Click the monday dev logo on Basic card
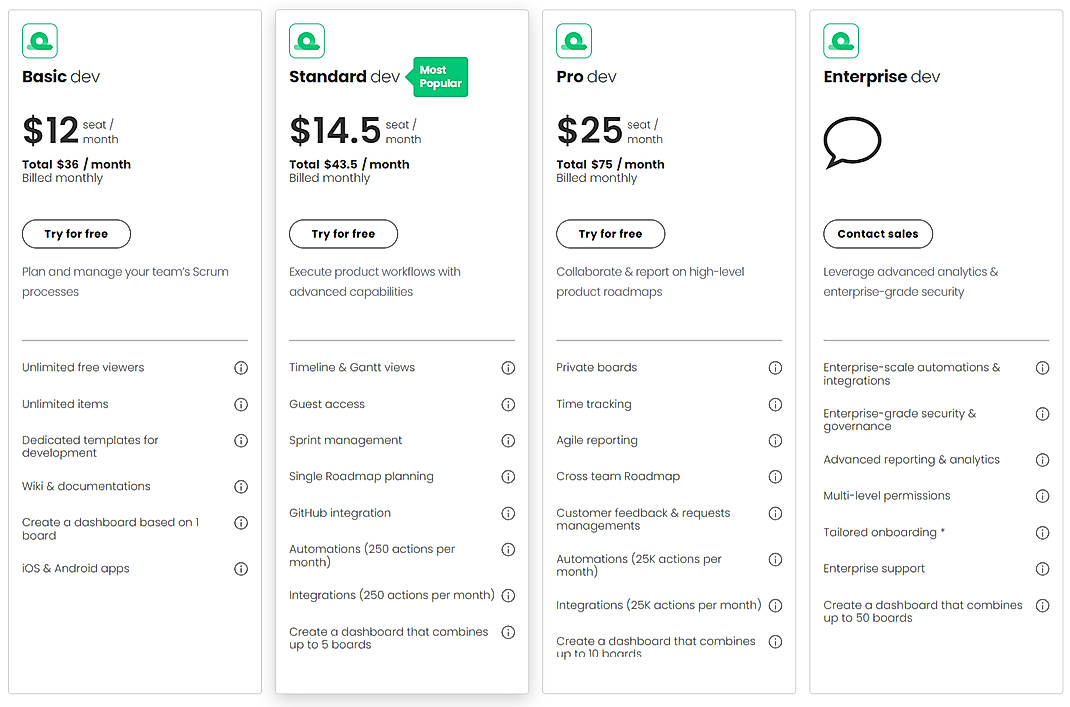Screen dimensions: 1070x707 40,40
